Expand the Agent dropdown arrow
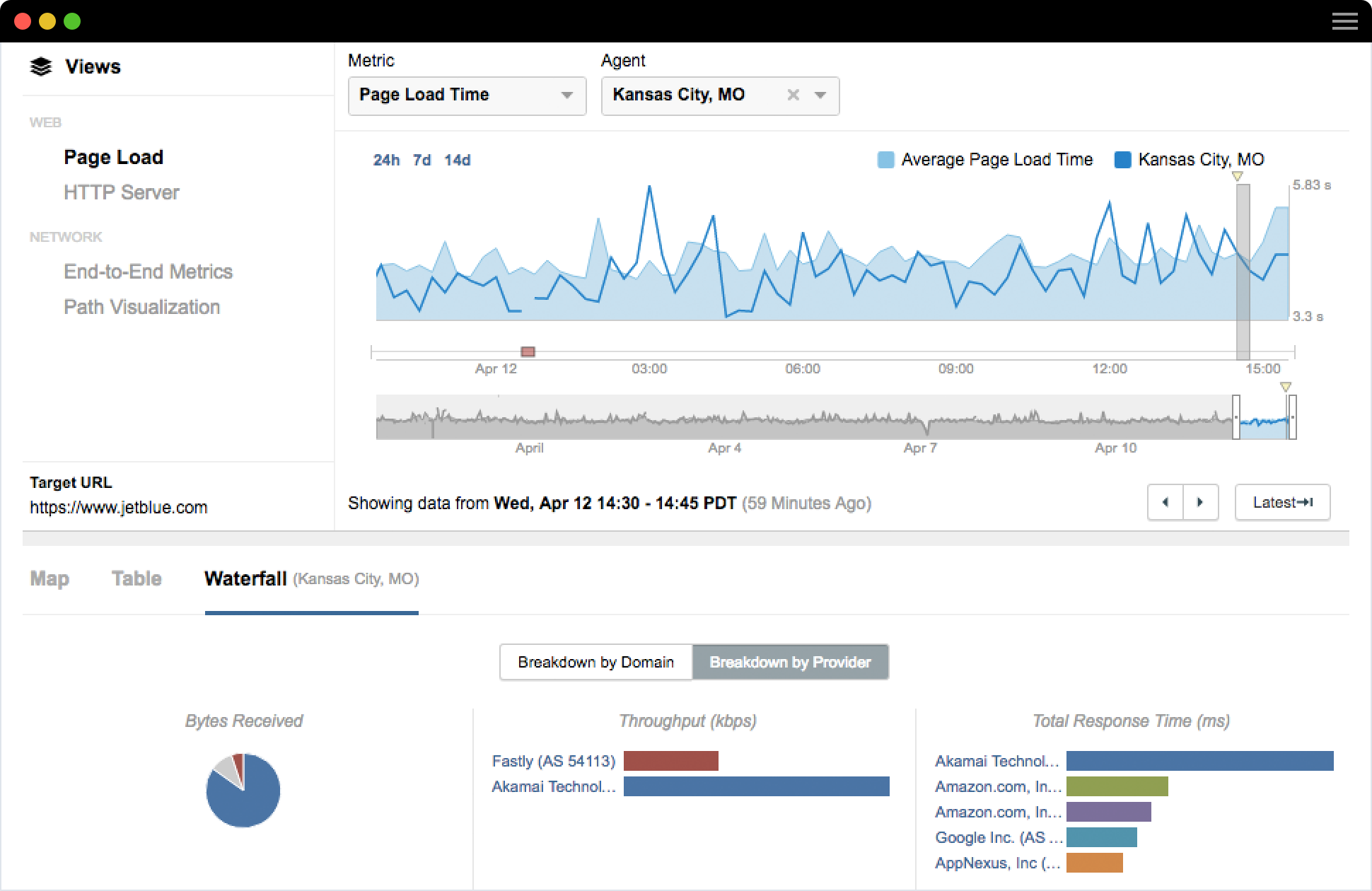Viewport: 1372px width, 891px height. [x=820, y=95]
